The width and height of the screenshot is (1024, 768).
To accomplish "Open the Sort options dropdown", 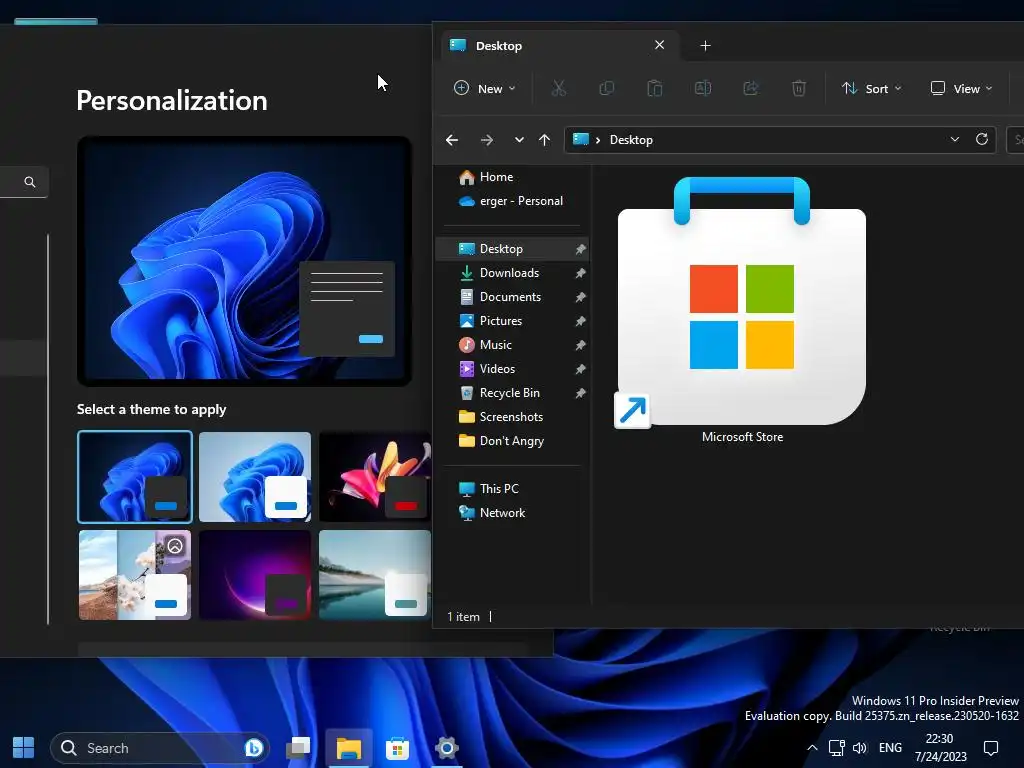I will point(871,88).
